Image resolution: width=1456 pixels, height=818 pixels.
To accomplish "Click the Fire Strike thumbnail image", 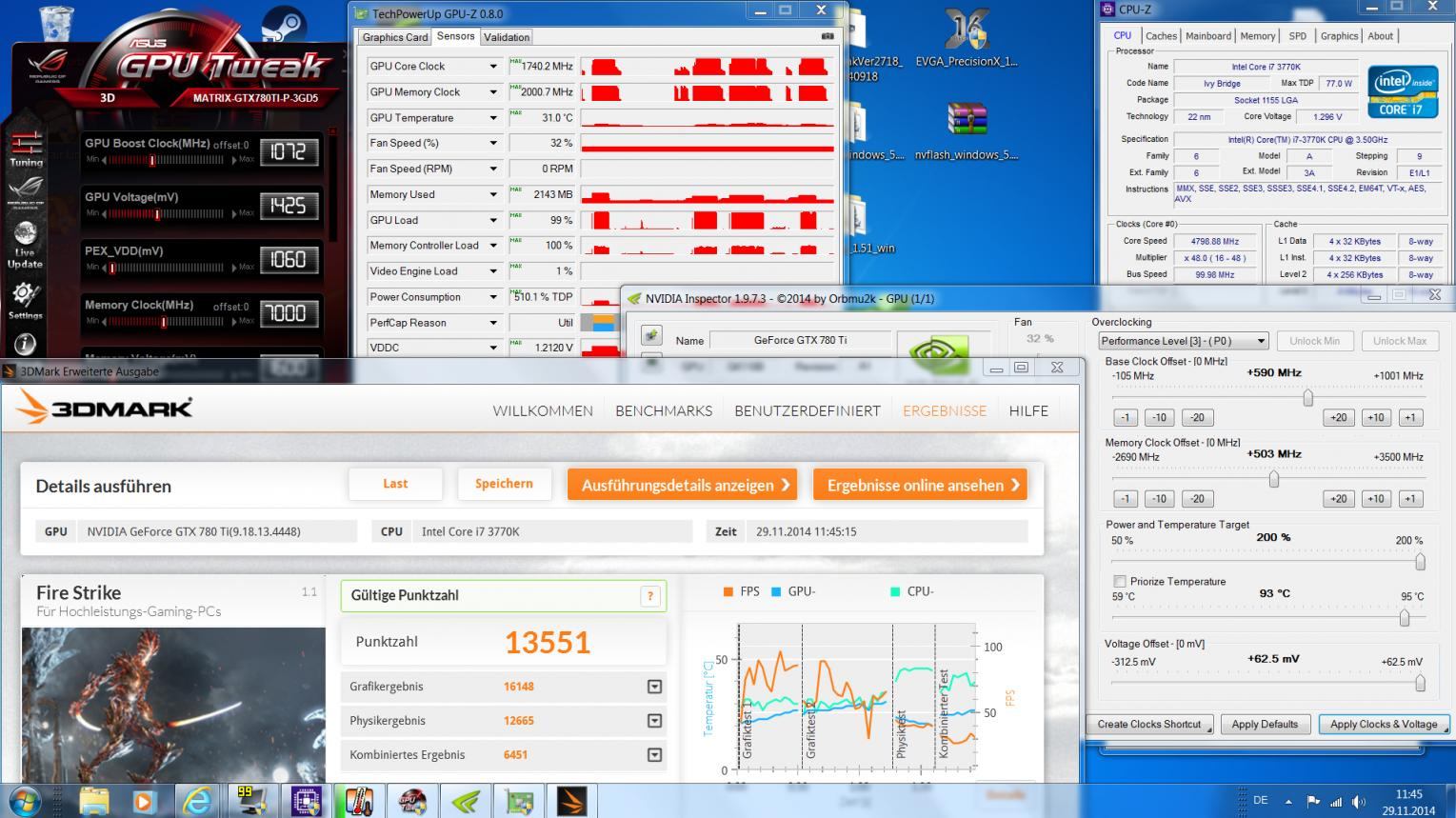I will coord(173,704).
